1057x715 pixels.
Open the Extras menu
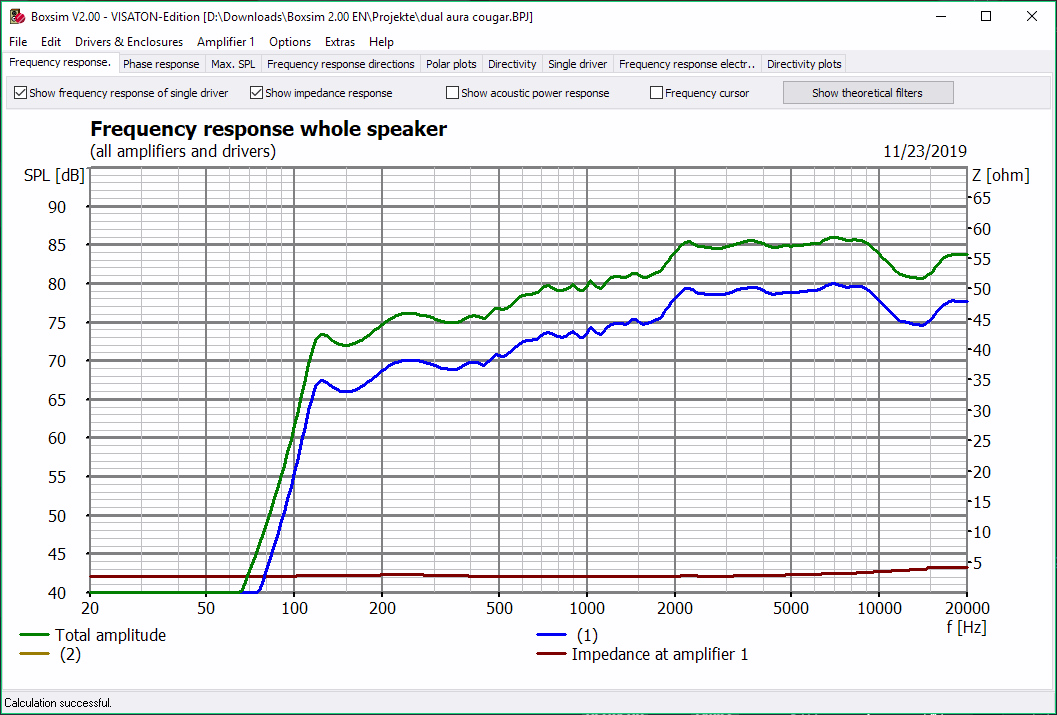(x=340, y=42)
